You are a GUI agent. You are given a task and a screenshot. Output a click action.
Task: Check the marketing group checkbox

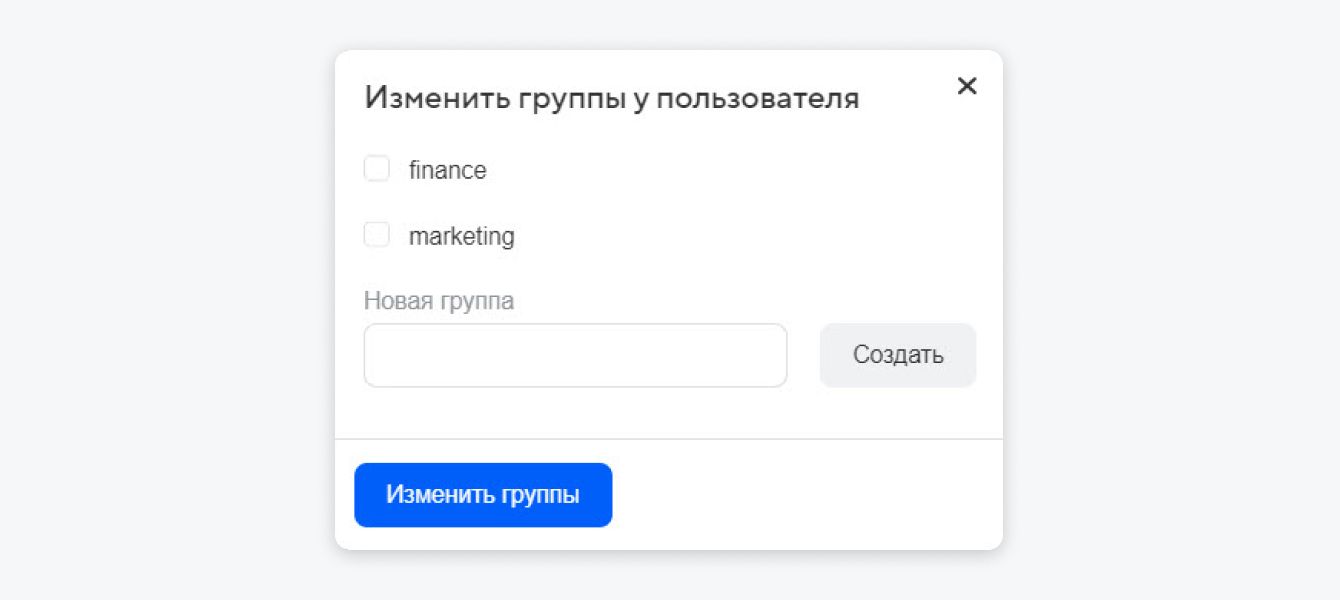(377, 235)
